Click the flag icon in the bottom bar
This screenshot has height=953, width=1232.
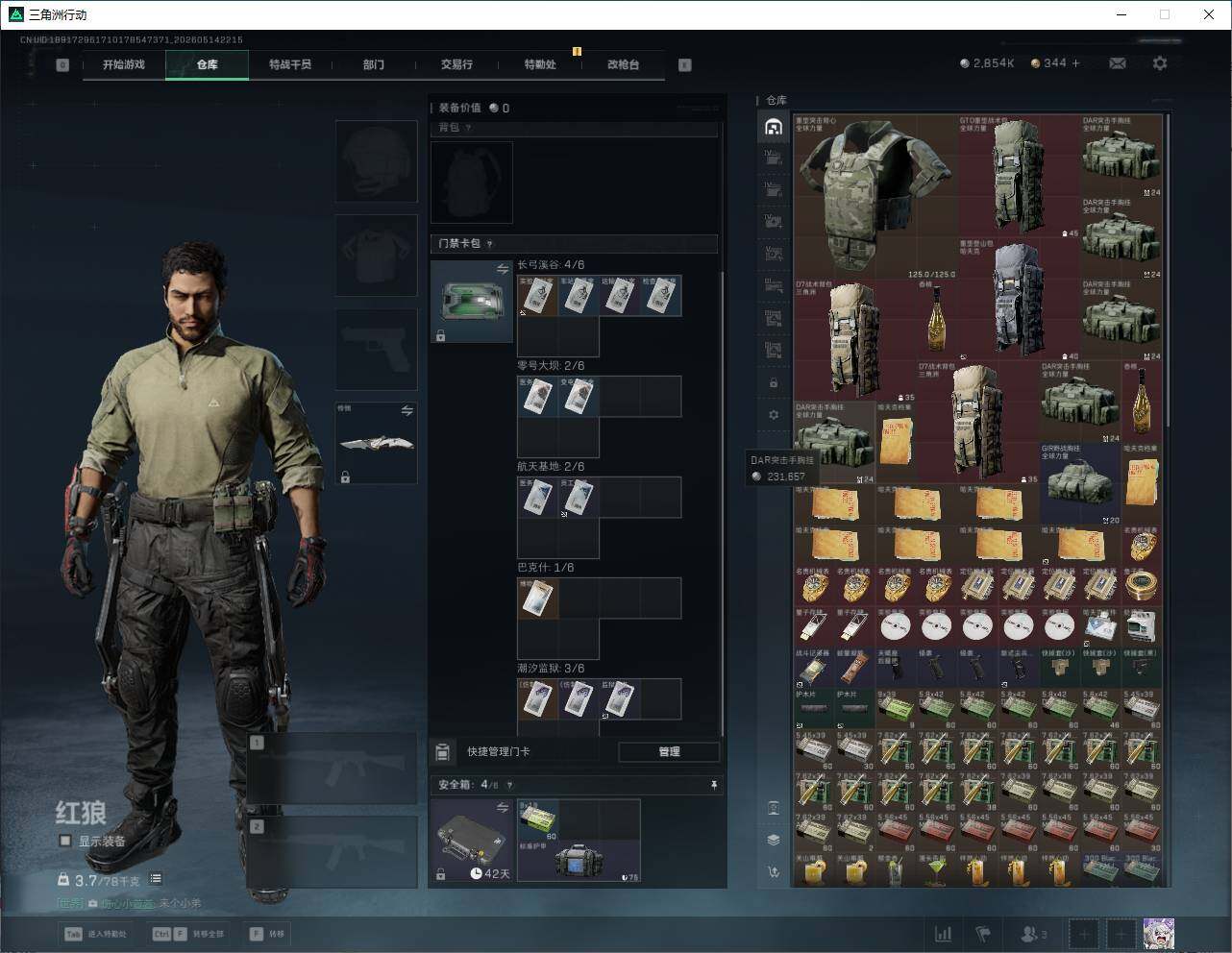(x=983, y=934)
